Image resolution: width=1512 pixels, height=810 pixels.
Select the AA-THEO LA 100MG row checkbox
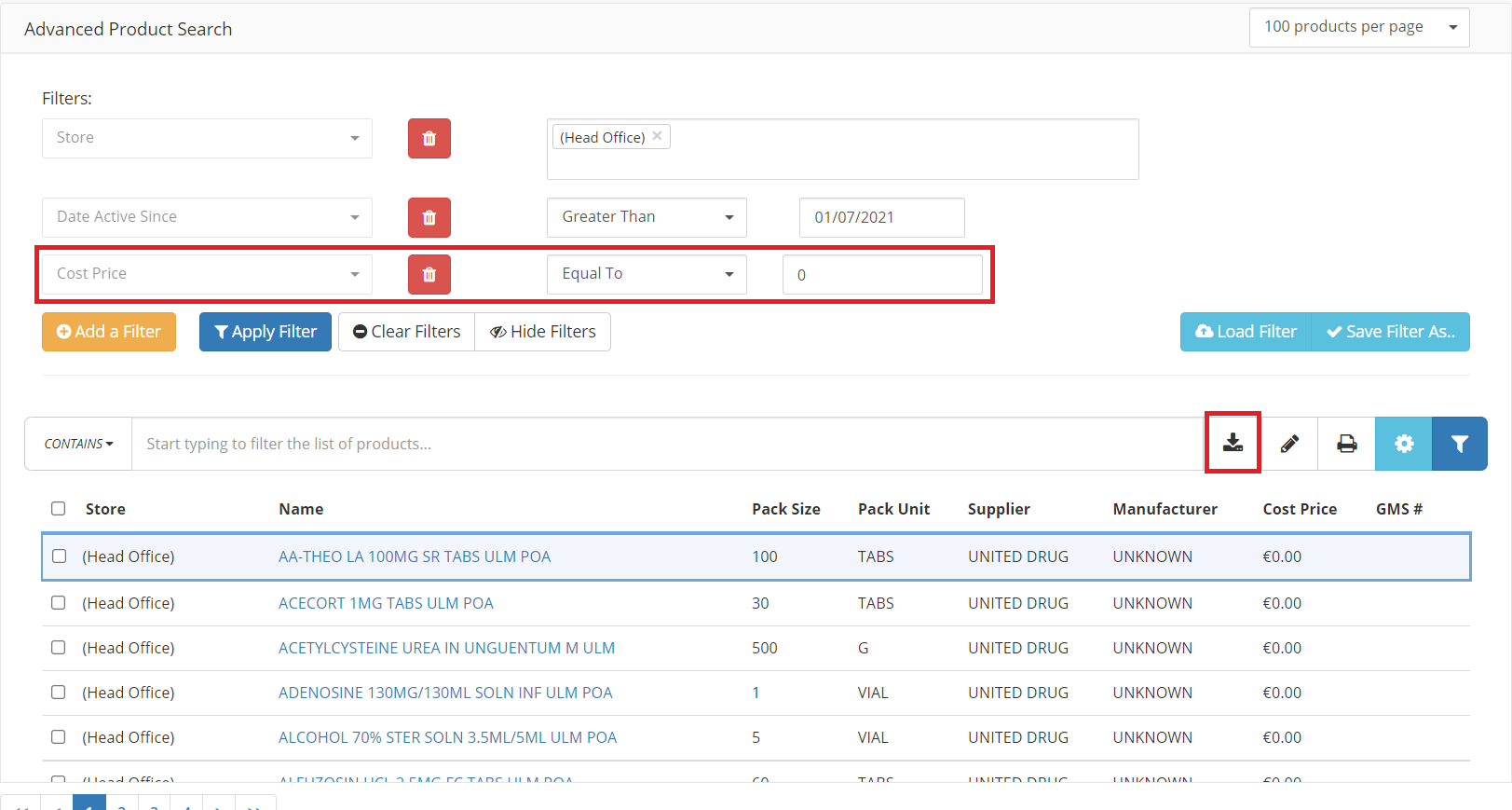click(59, 556)
